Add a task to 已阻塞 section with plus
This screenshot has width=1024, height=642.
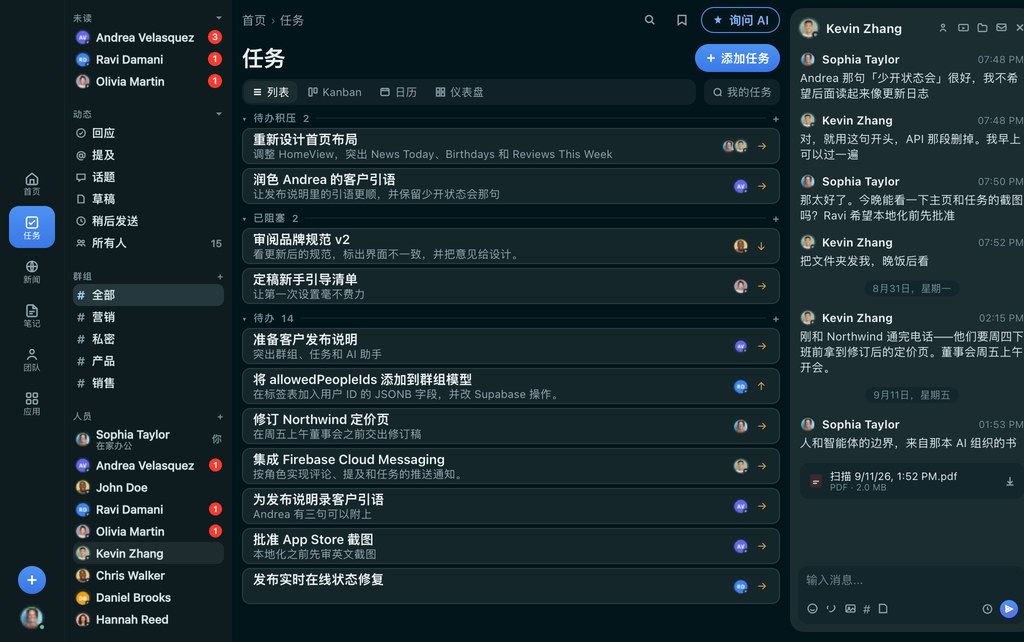point(775,219)
